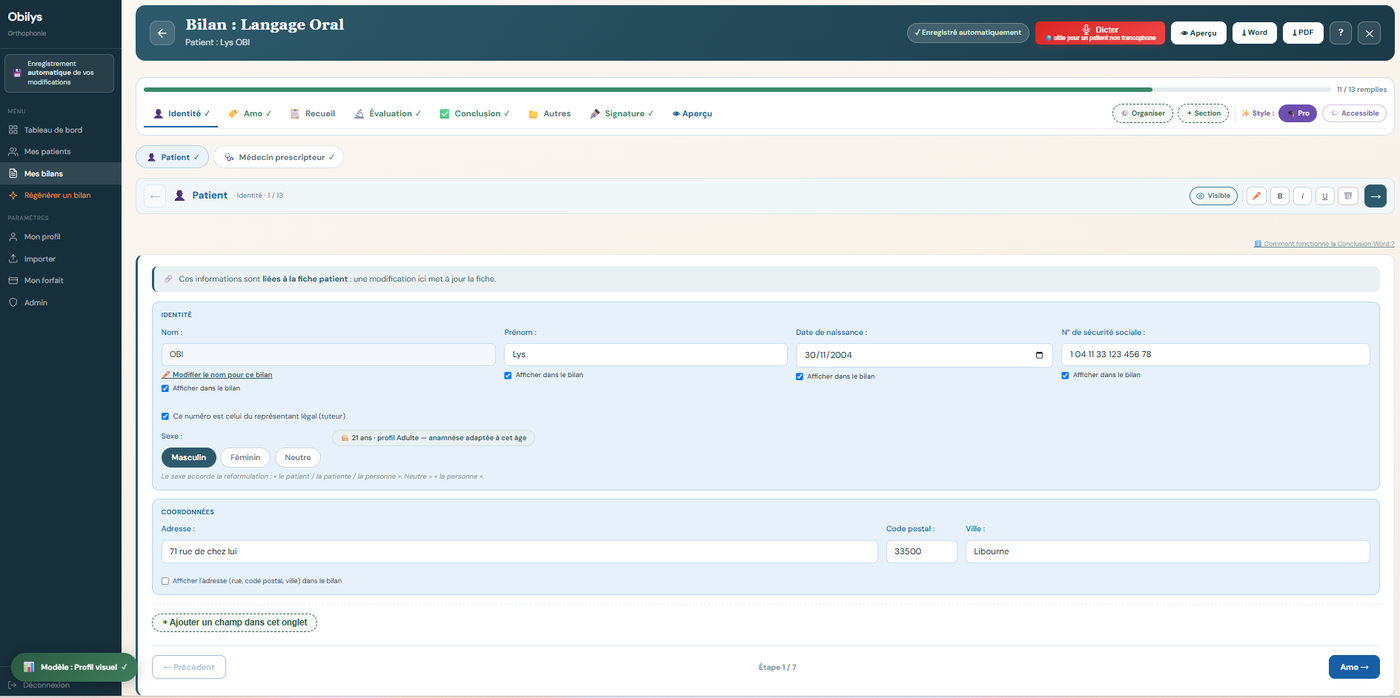Click Ajouter un champ dans cet onglet
Viewport: 1400px width, 698px height.
pyautogui.click(x=234, y=623)
